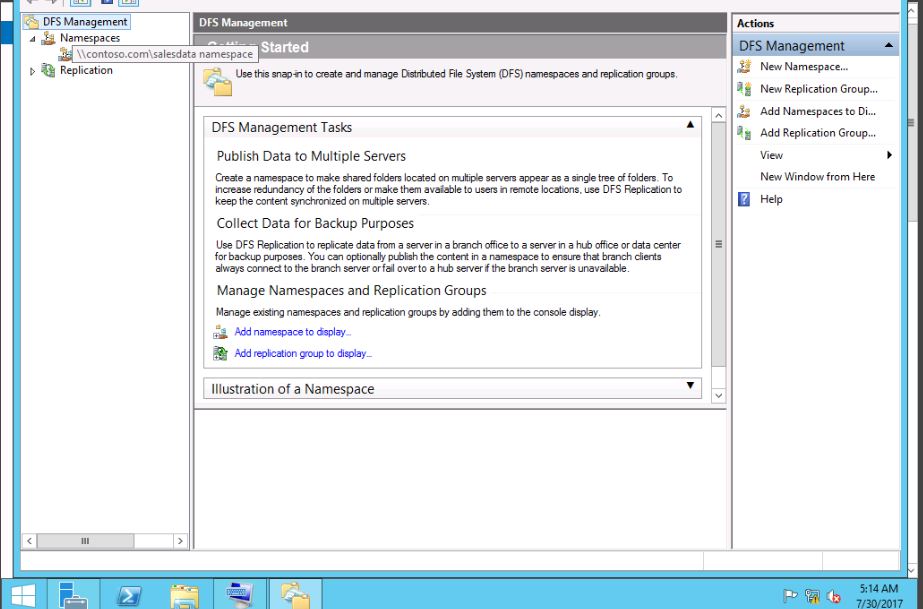Click the New Replication Group icon
The image size is (923, 609).
pos(744,89)
